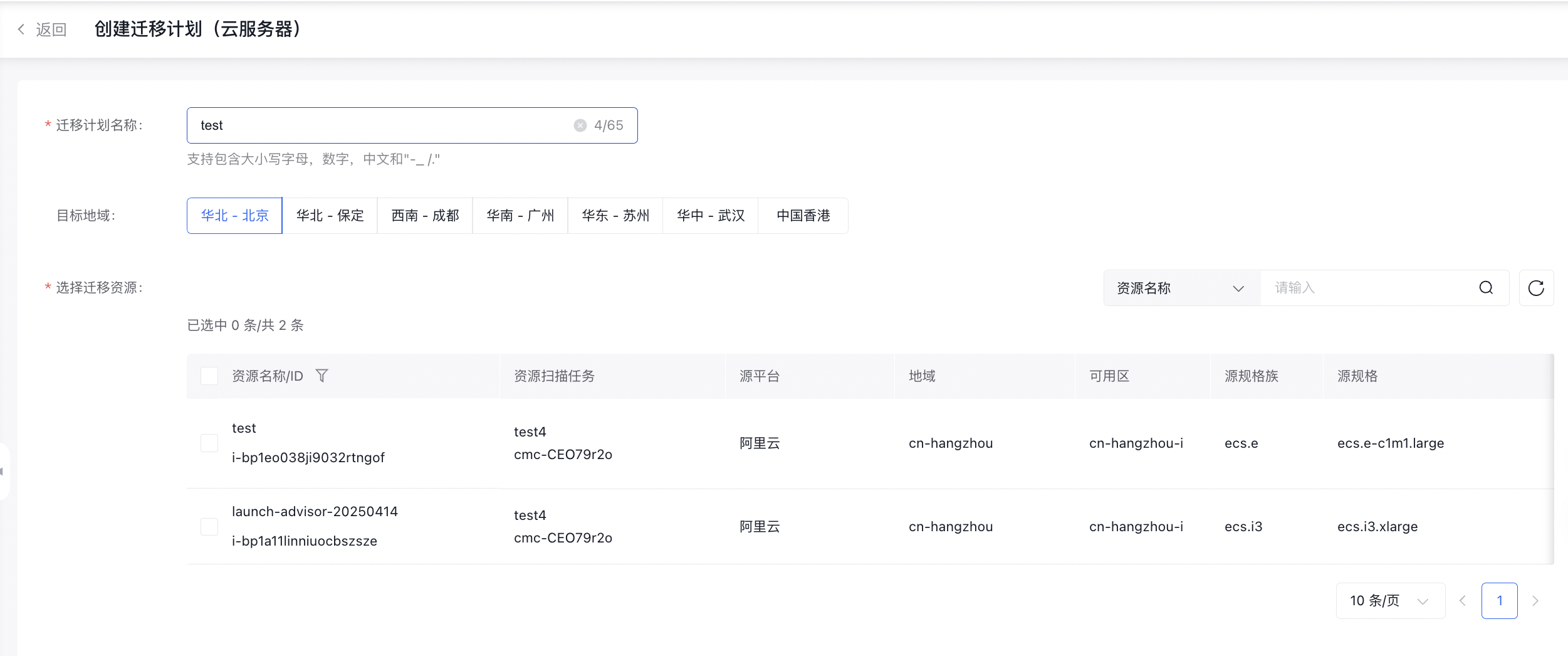
Task: Click spec ecs.i3.xlarge
Action: [1377, 526]
